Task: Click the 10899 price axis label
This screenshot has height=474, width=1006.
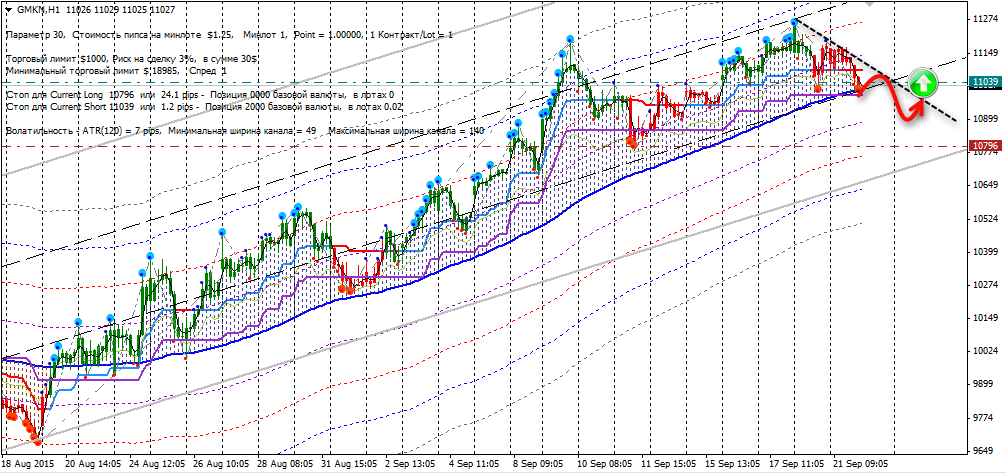Action: pyautogui.click(x=984, y=119)
